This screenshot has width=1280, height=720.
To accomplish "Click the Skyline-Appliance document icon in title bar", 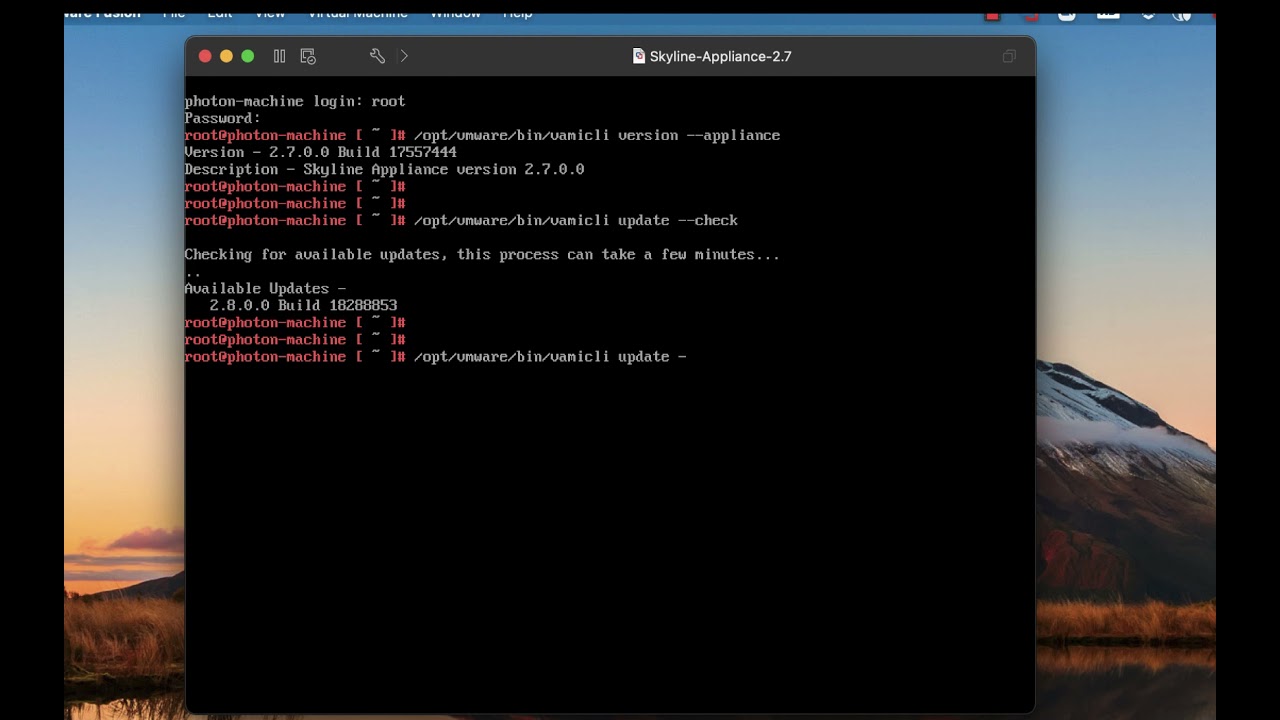I will click(x=639, y=56).
